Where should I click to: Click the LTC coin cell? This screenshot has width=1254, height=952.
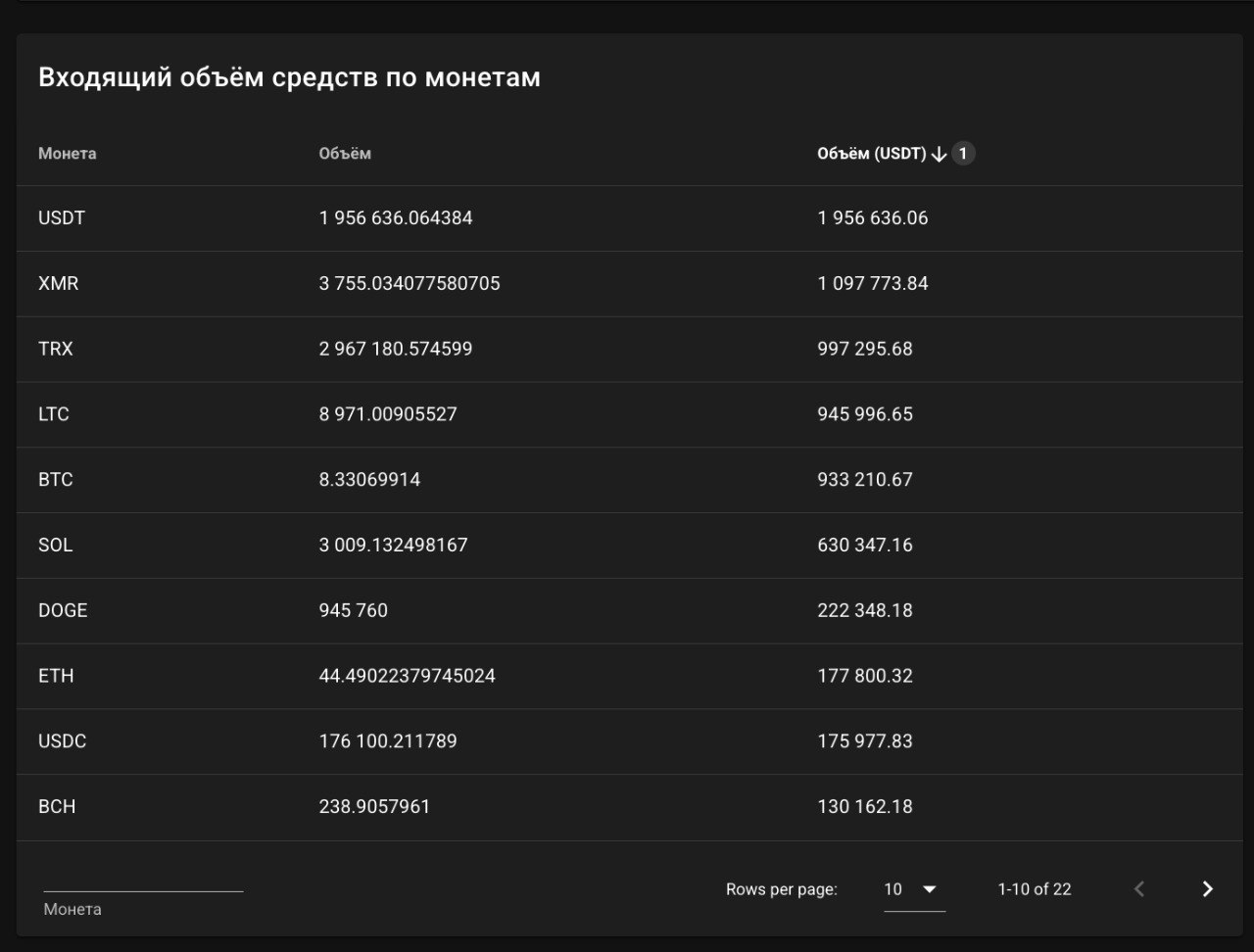[54, 415]
